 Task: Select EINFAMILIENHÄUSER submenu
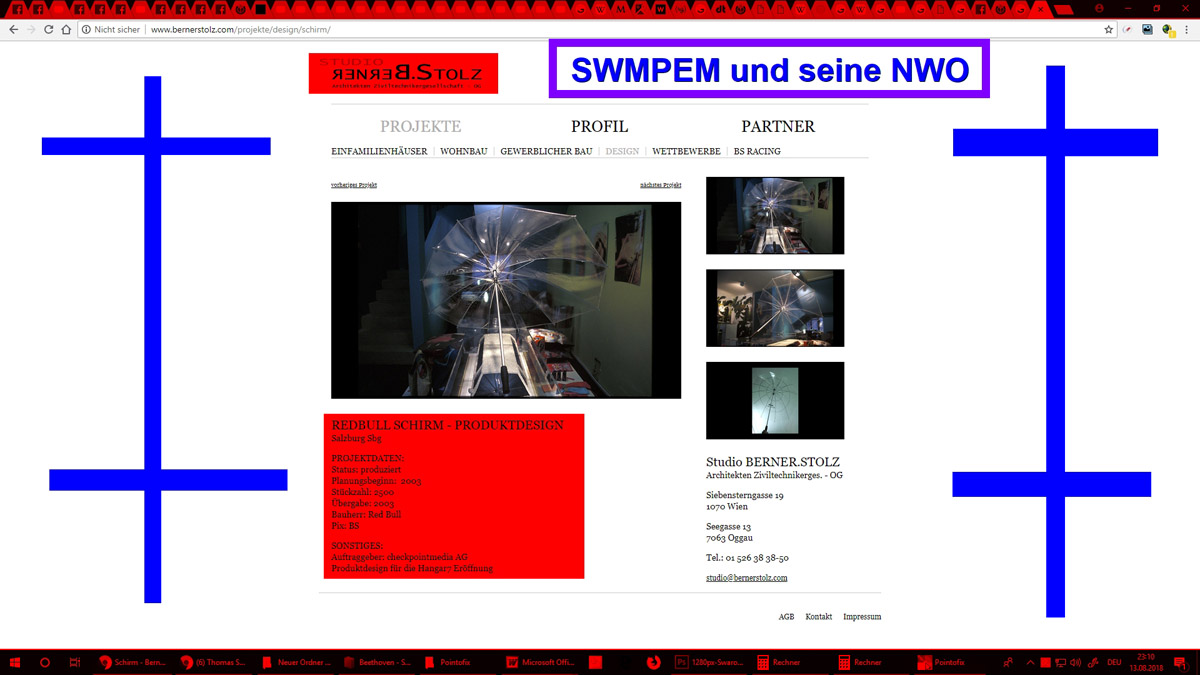pos(379,152)
